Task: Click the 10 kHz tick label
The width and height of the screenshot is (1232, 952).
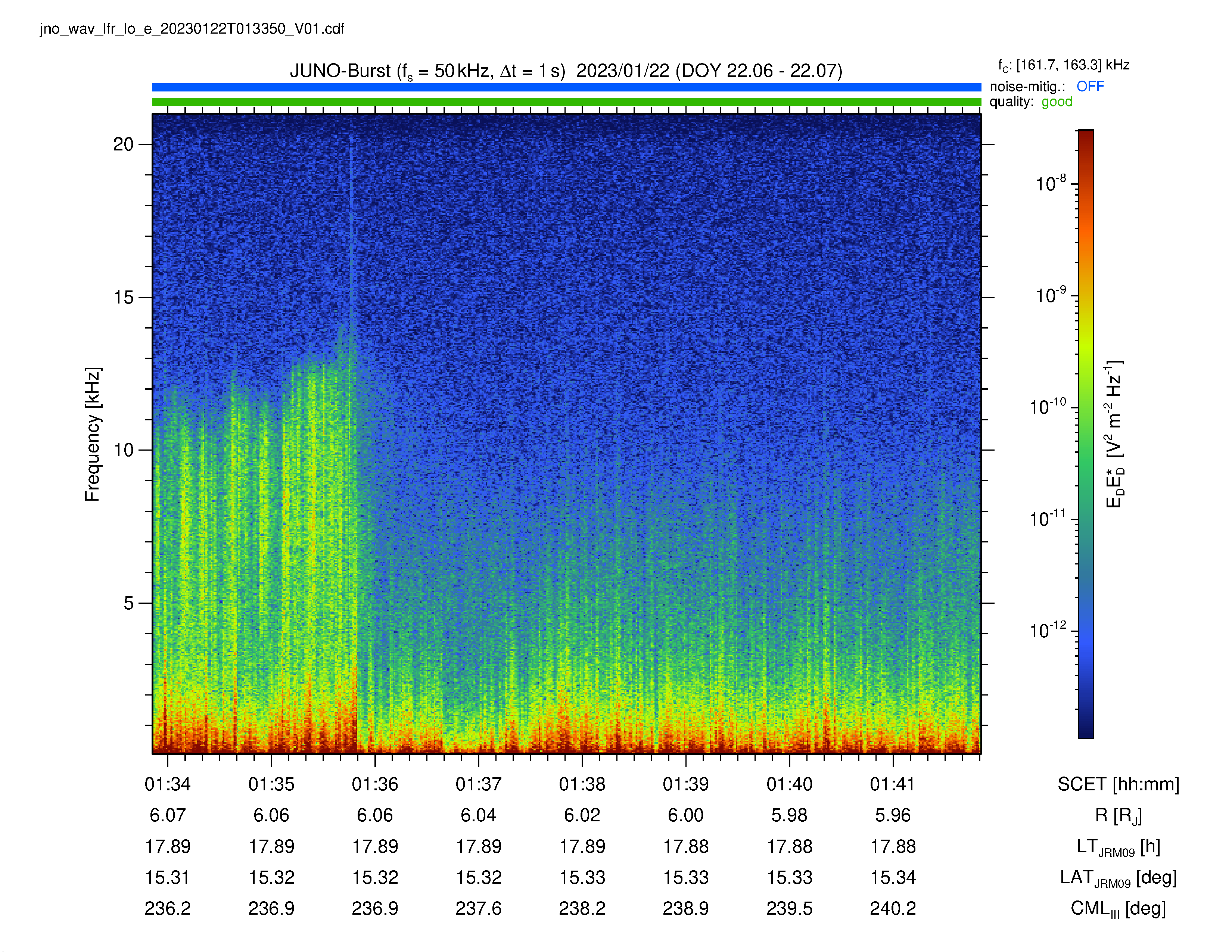Action: (123, 450)
